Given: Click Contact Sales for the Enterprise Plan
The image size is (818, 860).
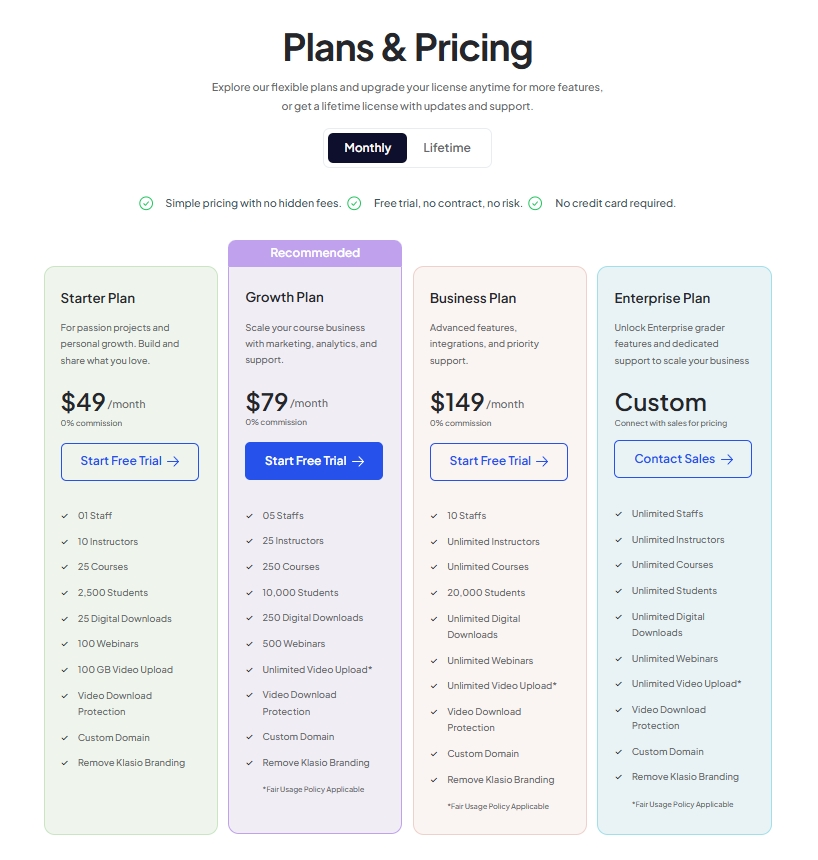Looking at the screenshot, I should tap(682, 458).
